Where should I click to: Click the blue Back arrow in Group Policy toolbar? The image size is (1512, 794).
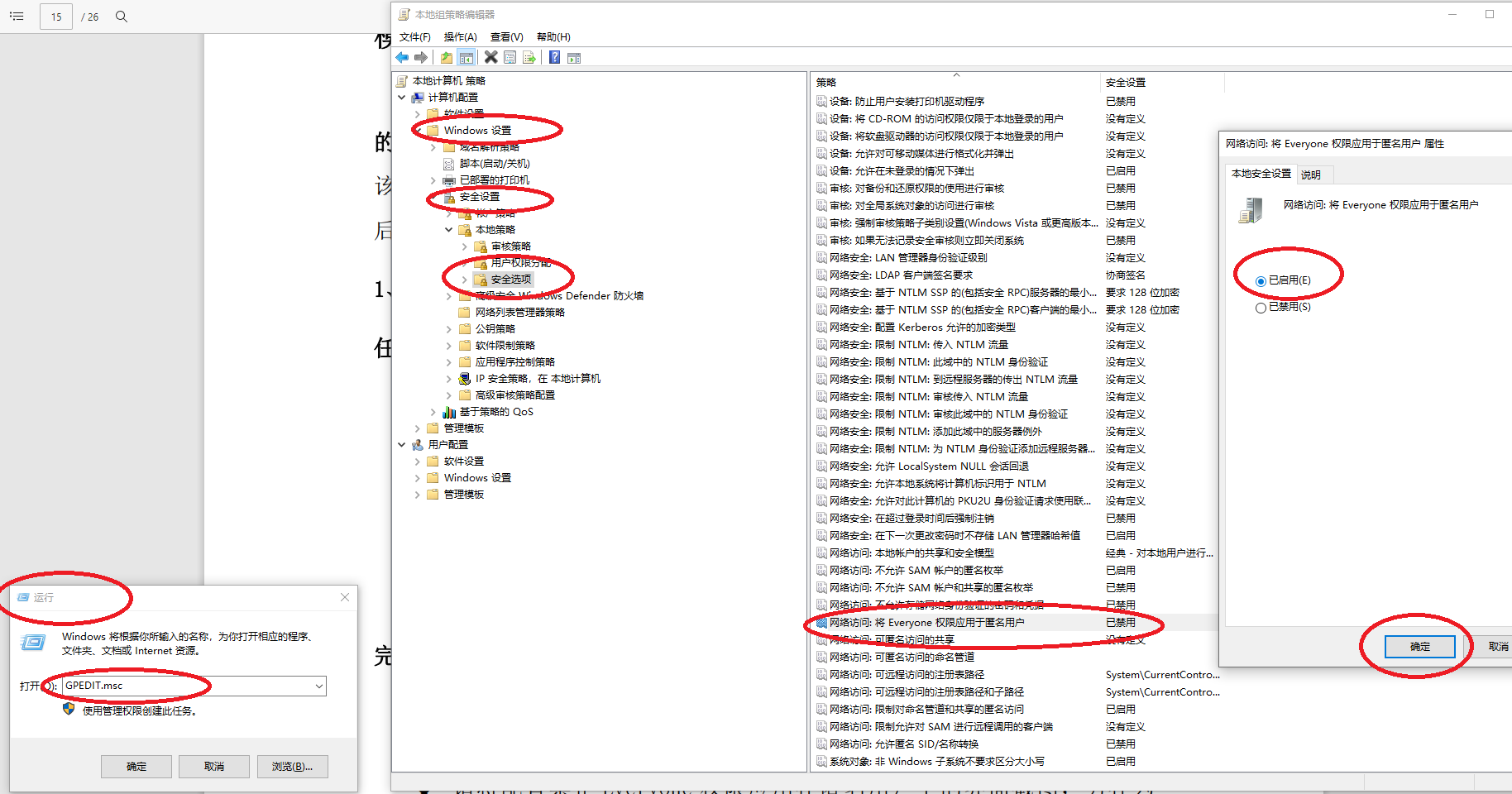click(402, 57)
